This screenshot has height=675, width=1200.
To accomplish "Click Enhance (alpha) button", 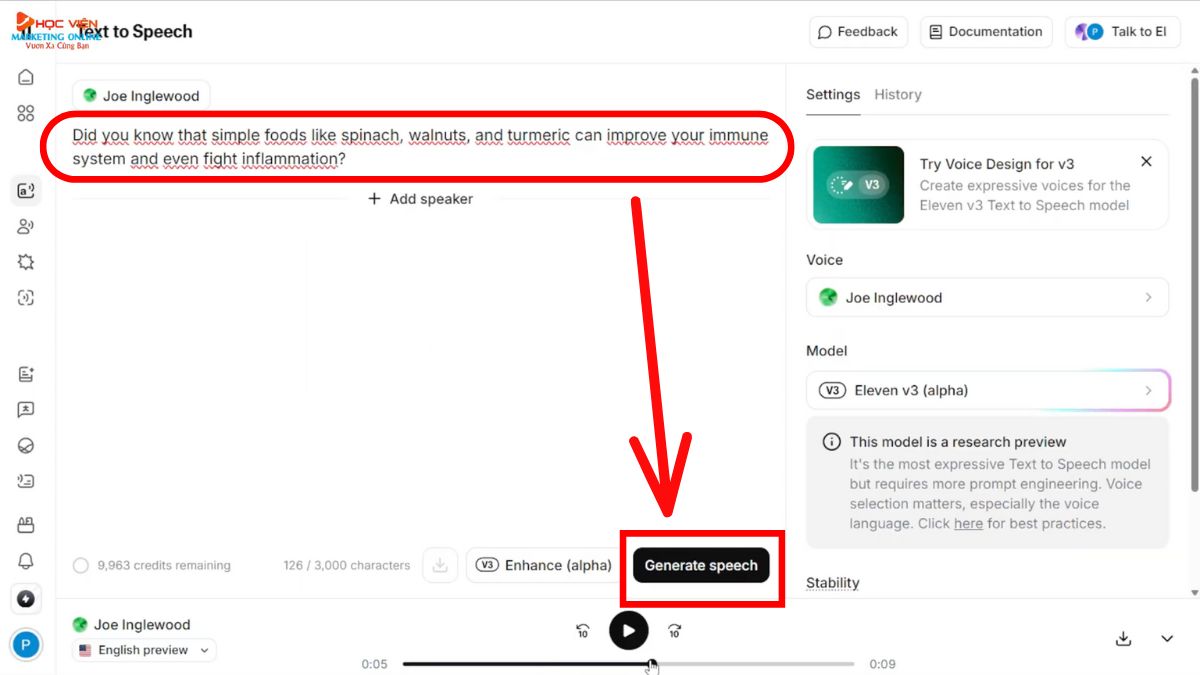I will pos(544,565).
